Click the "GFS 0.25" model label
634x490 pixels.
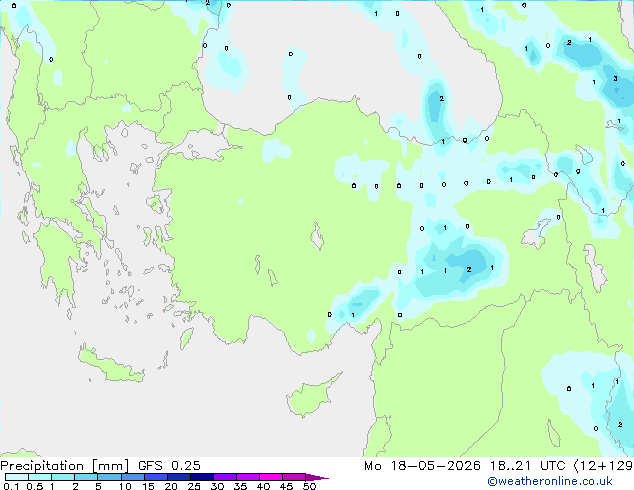[x=169, y=466]
